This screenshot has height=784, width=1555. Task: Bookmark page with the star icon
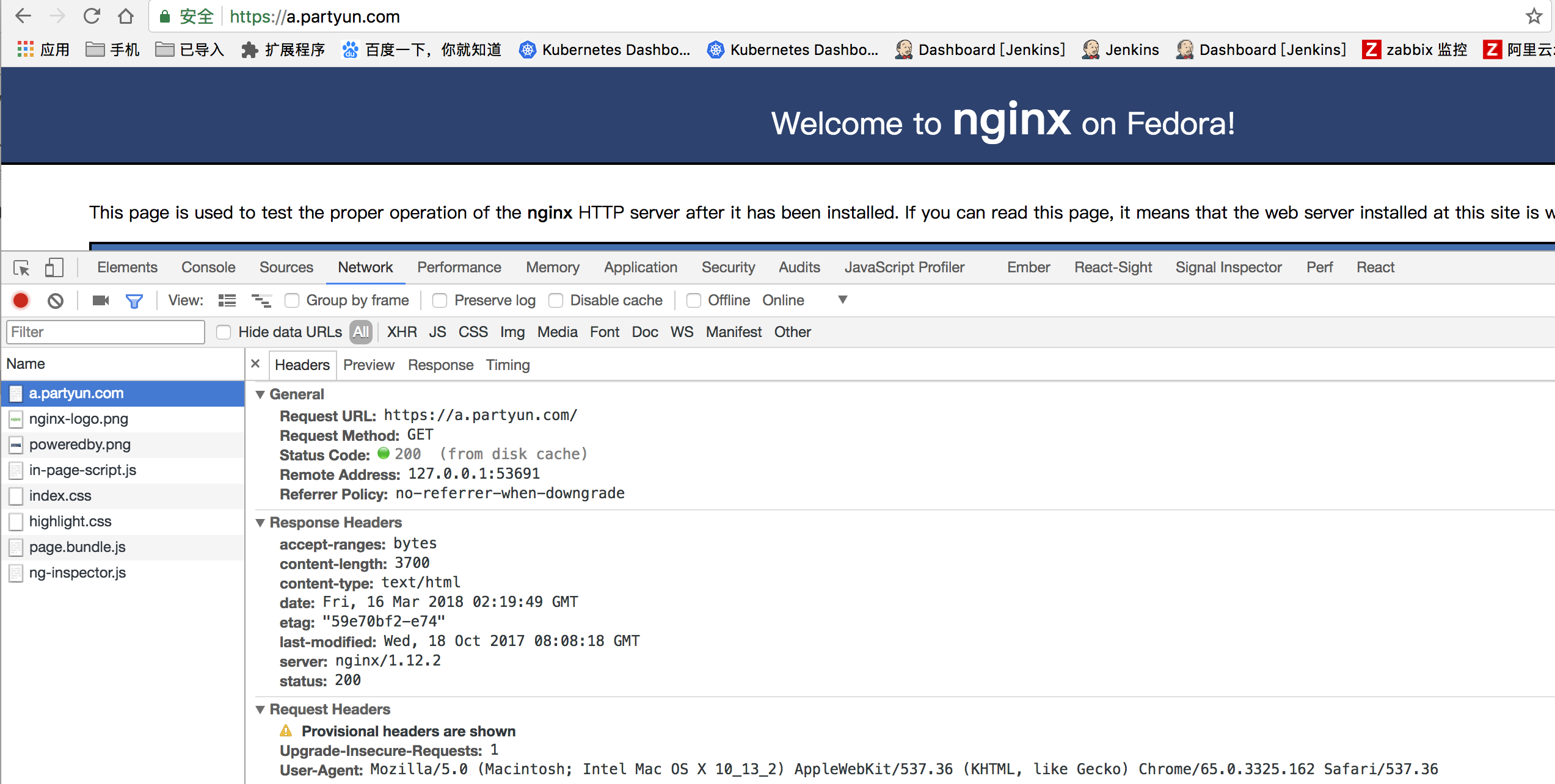[1534, 16]
